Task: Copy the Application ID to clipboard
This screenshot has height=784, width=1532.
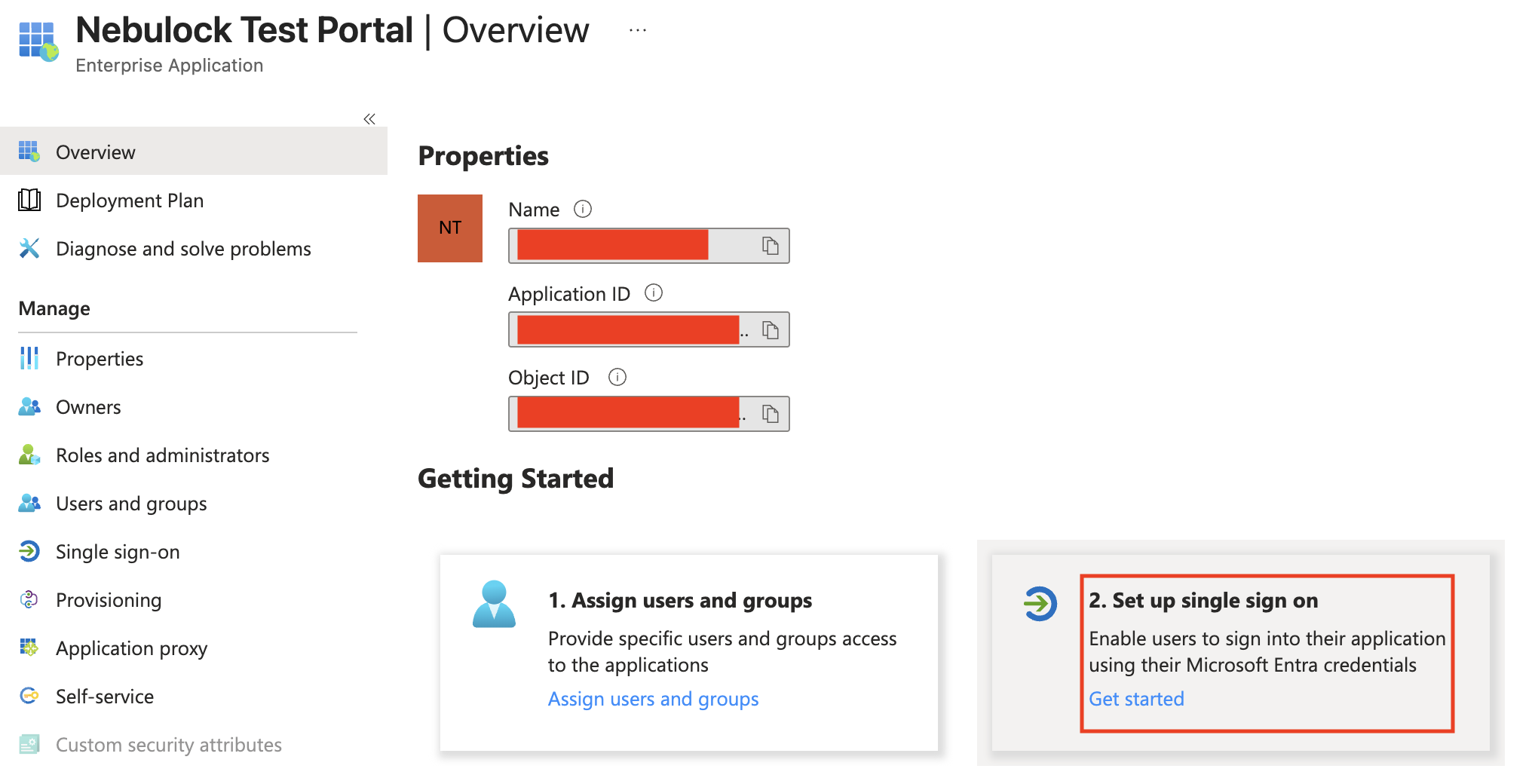Action: (770, 330)
